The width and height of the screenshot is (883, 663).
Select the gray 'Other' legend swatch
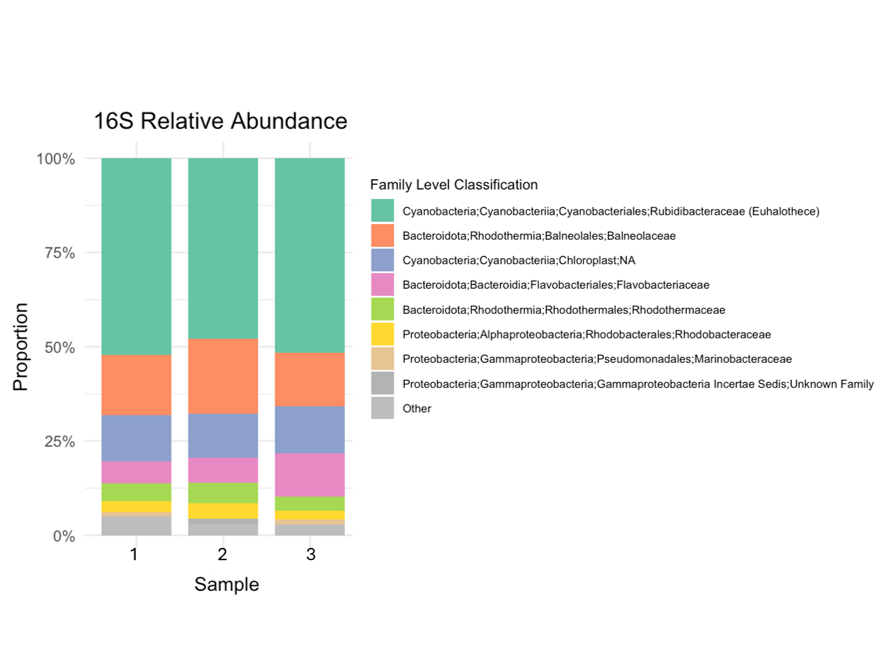[383, 408]
